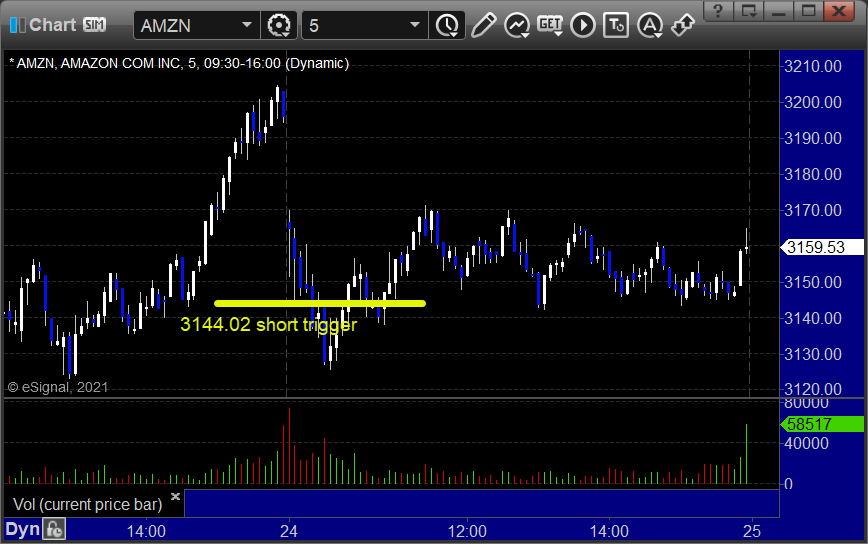Click the 3144.02 short trigger text
The width and height of the screenshot is (868, 544).
[x=268, y=324]
